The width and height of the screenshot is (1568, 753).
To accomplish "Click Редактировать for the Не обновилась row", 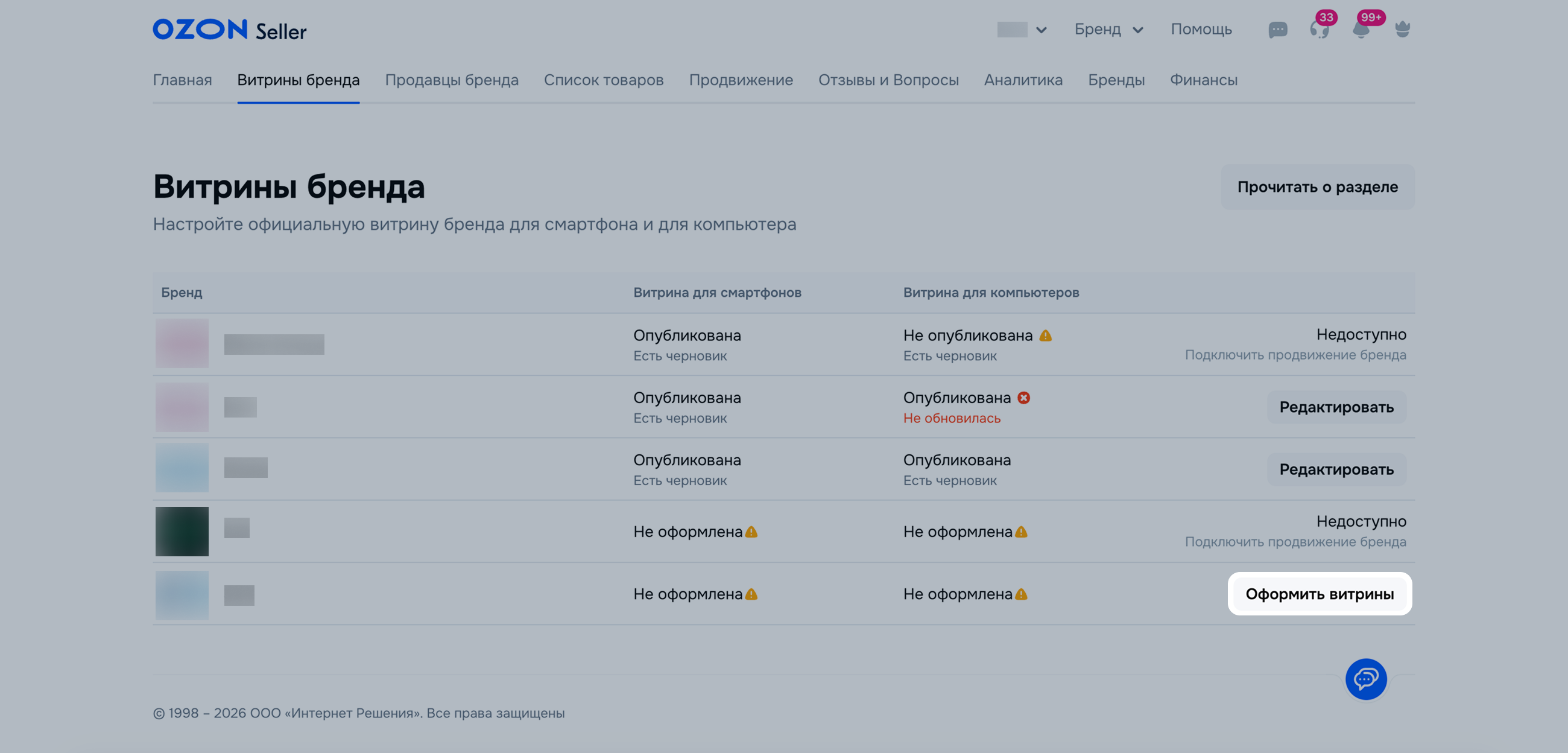I will point(1336,407).
